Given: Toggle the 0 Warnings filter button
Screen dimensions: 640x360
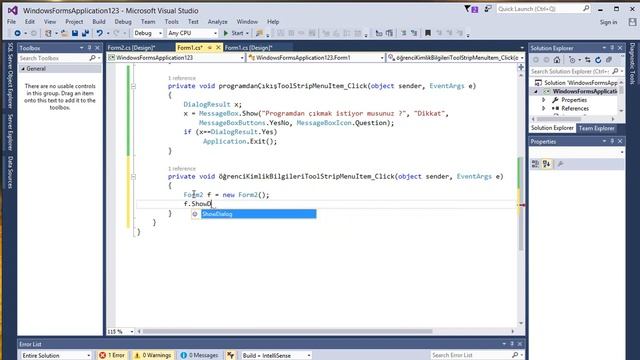Looking at the screenshot, I should pos(153,356).
